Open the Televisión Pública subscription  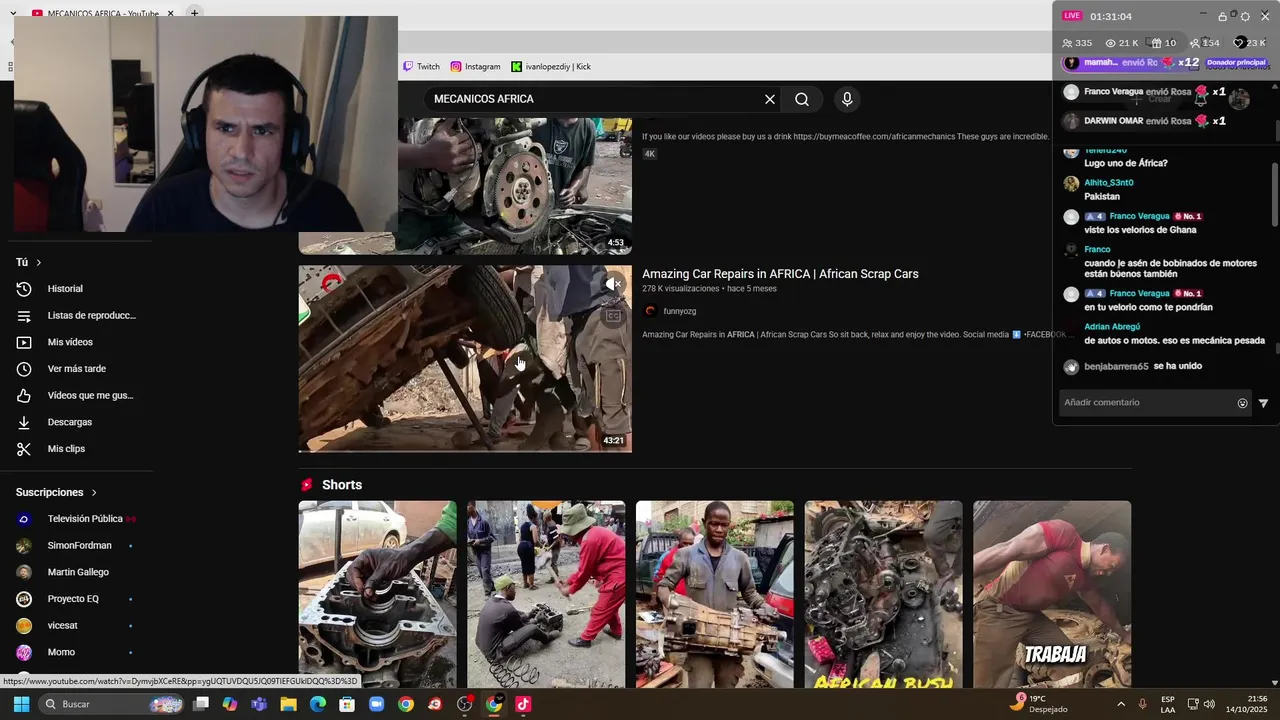(84, 519)
